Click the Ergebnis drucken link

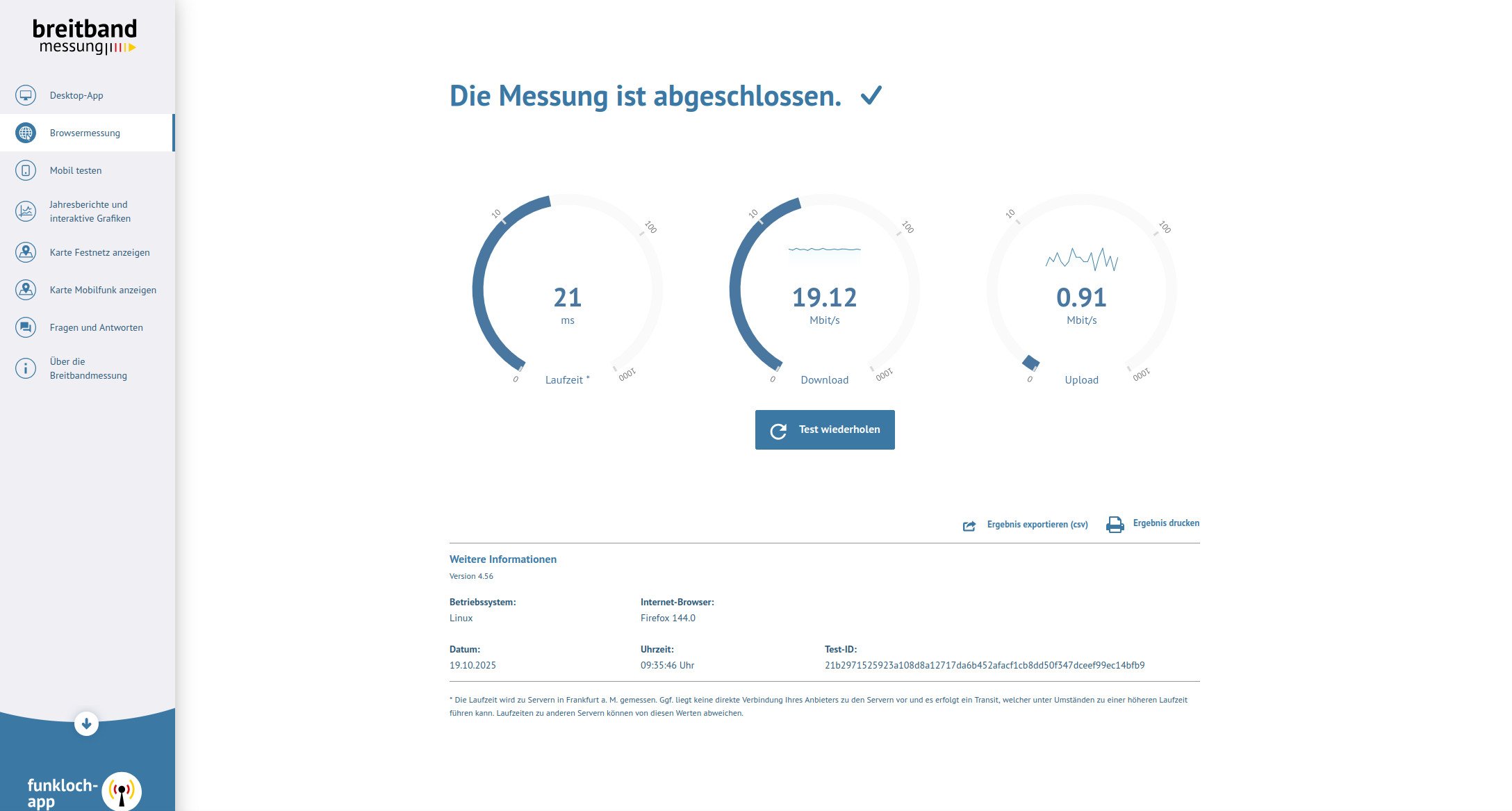pos(1165,523)
